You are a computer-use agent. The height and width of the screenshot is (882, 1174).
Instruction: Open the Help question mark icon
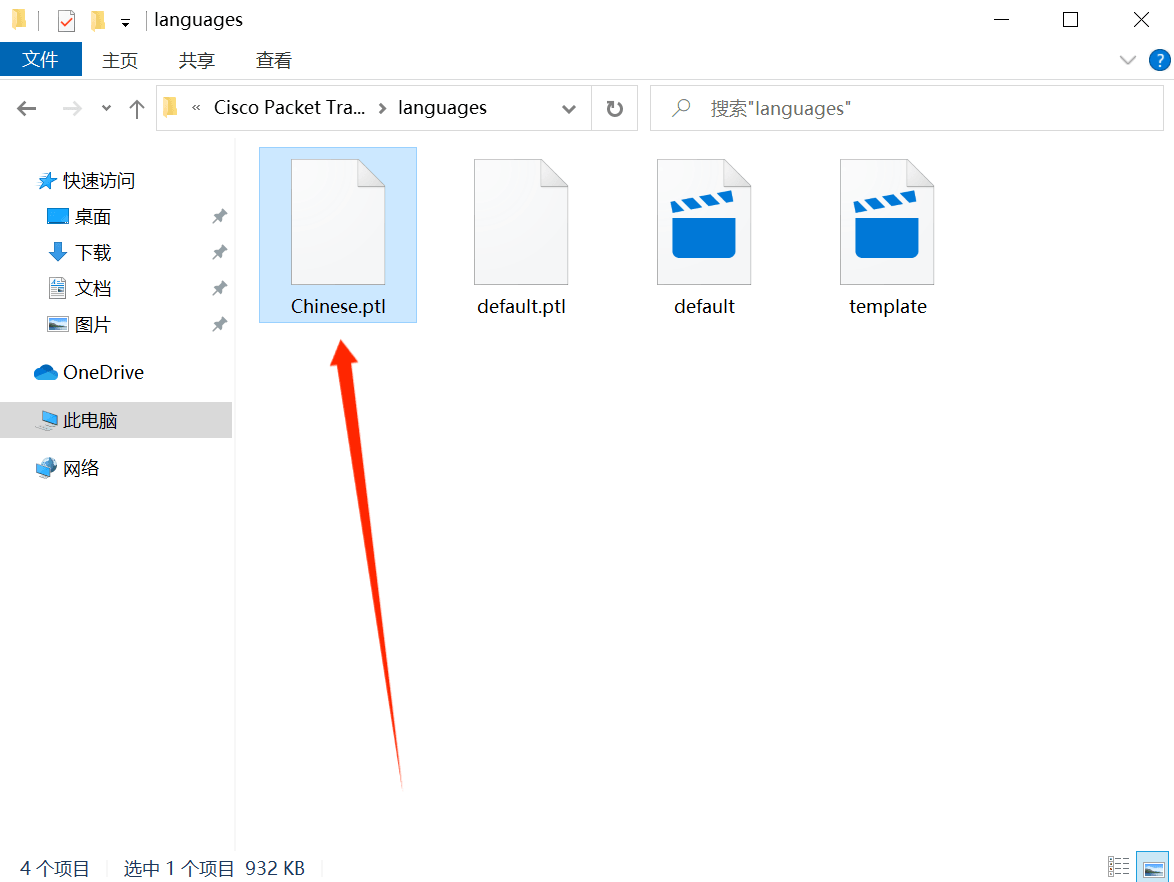pos(1160,60)
